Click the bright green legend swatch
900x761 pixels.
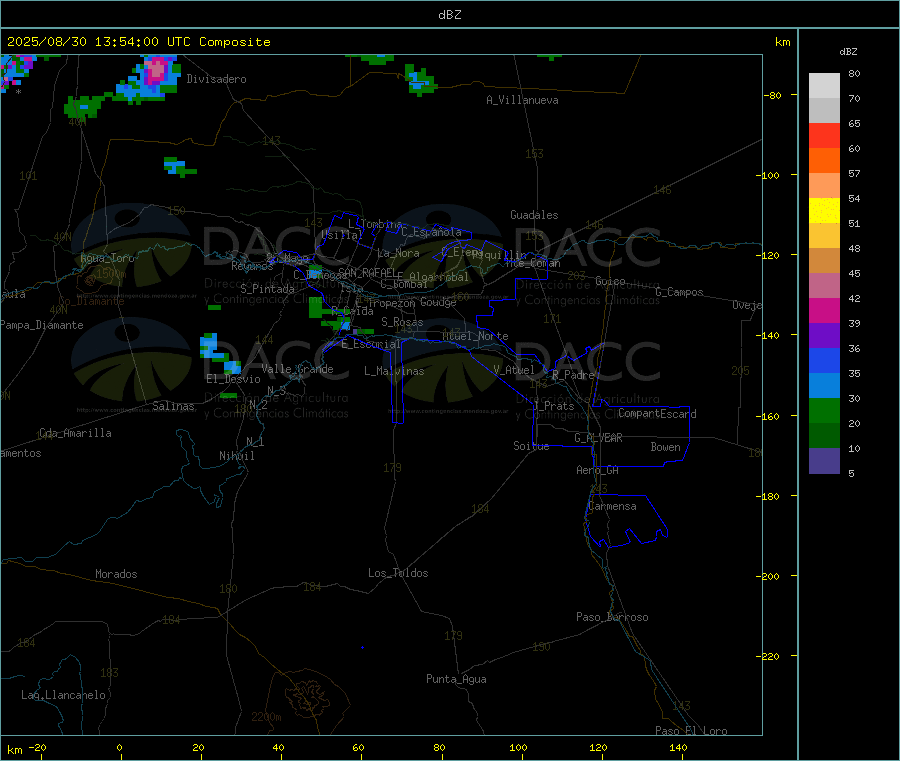[824, 410]
